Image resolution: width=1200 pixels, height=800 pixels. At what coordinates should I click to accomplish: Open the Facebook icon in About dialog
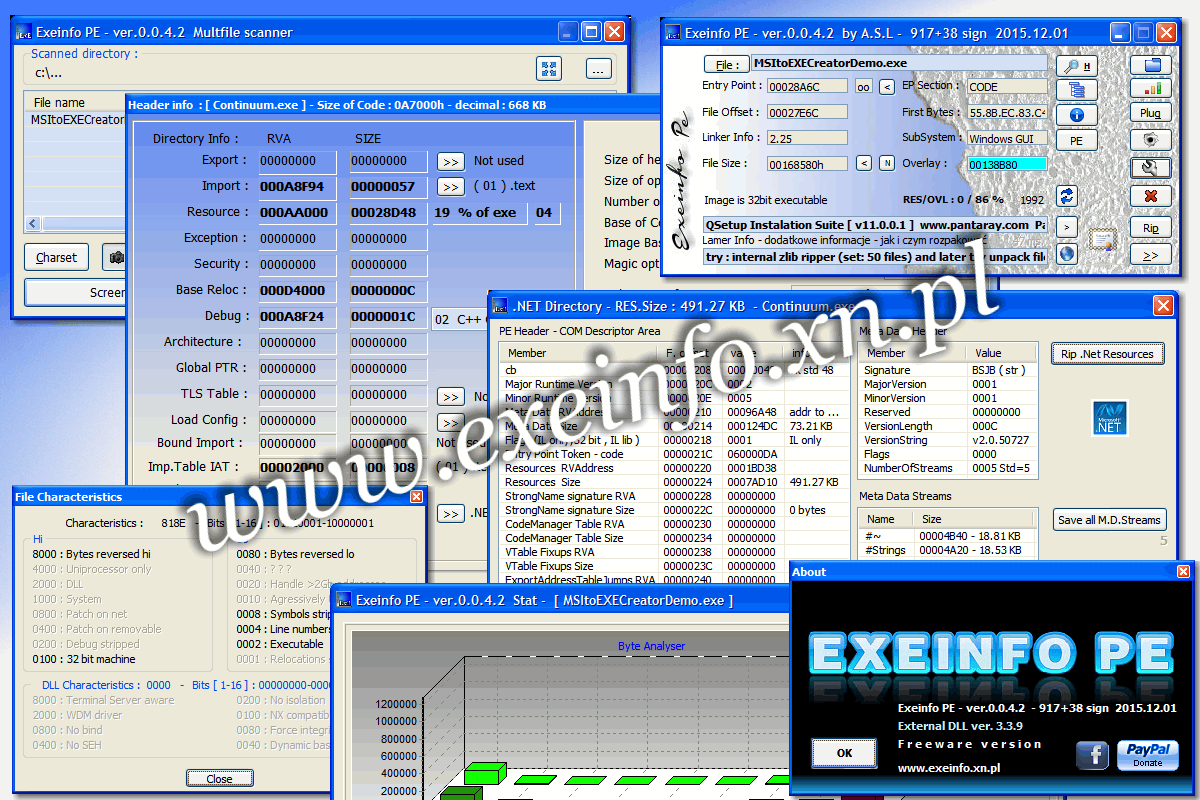[1091, 755]
